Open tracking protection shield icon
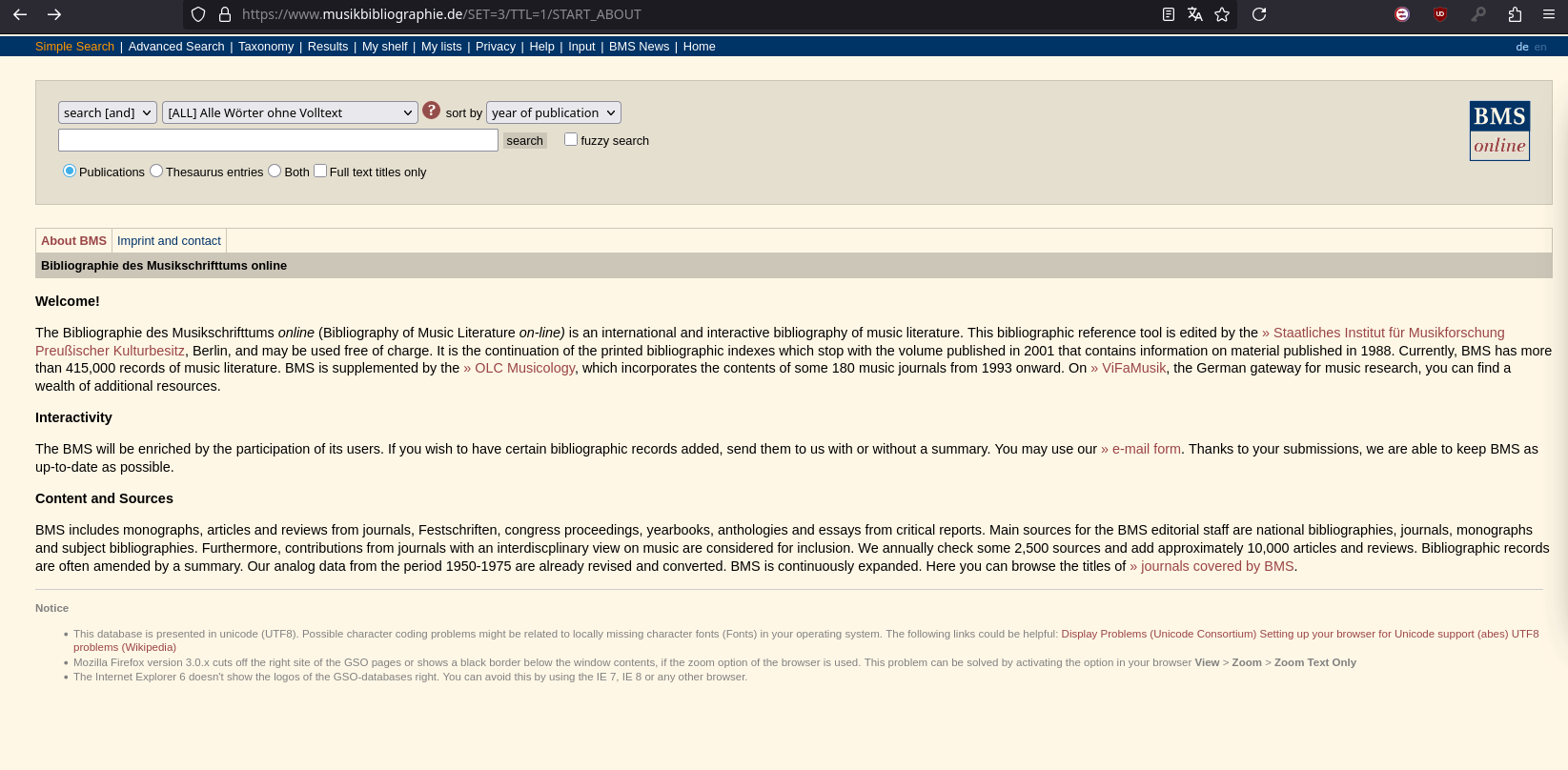This screenshot has width=1568, height=770. pyautogui.click(x=198, y=14)
